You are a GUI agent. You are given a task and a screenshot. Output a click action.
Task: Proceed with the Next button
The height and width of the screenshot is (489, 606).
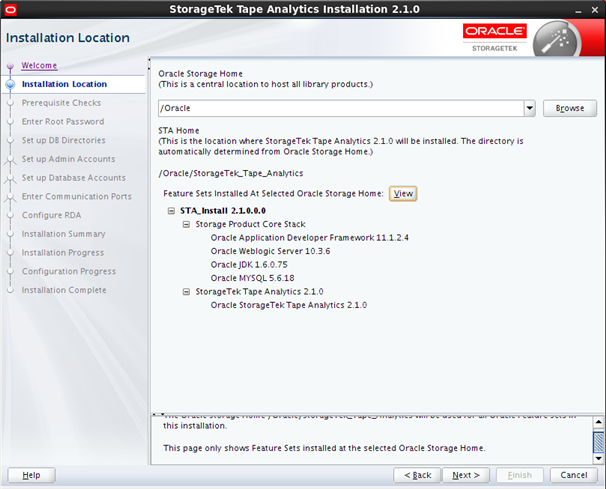click(466, 475)
